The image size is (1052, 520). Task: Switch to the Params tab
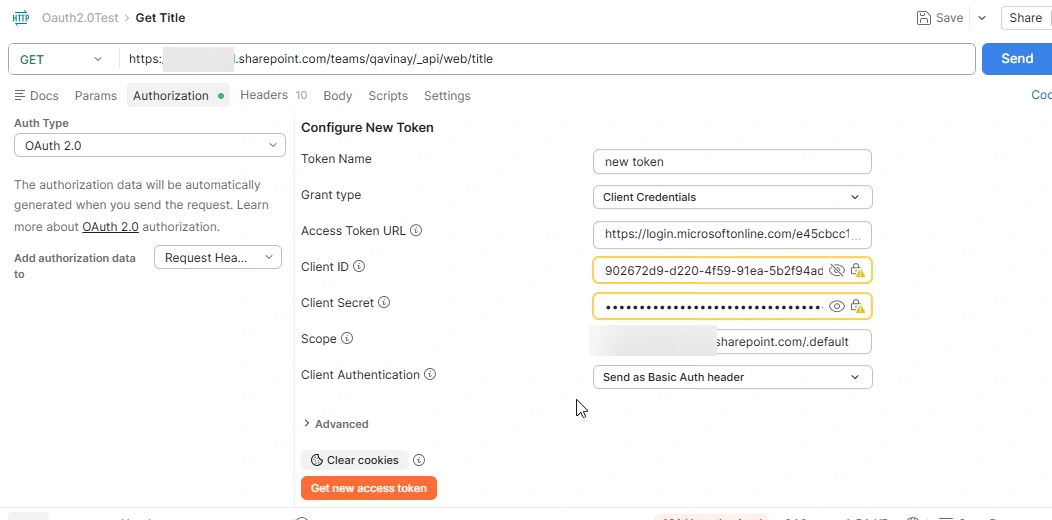point(96,96)
